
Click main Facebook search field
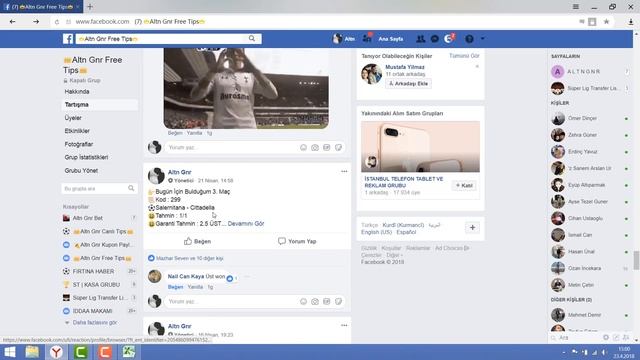click(x=161, y=39)
